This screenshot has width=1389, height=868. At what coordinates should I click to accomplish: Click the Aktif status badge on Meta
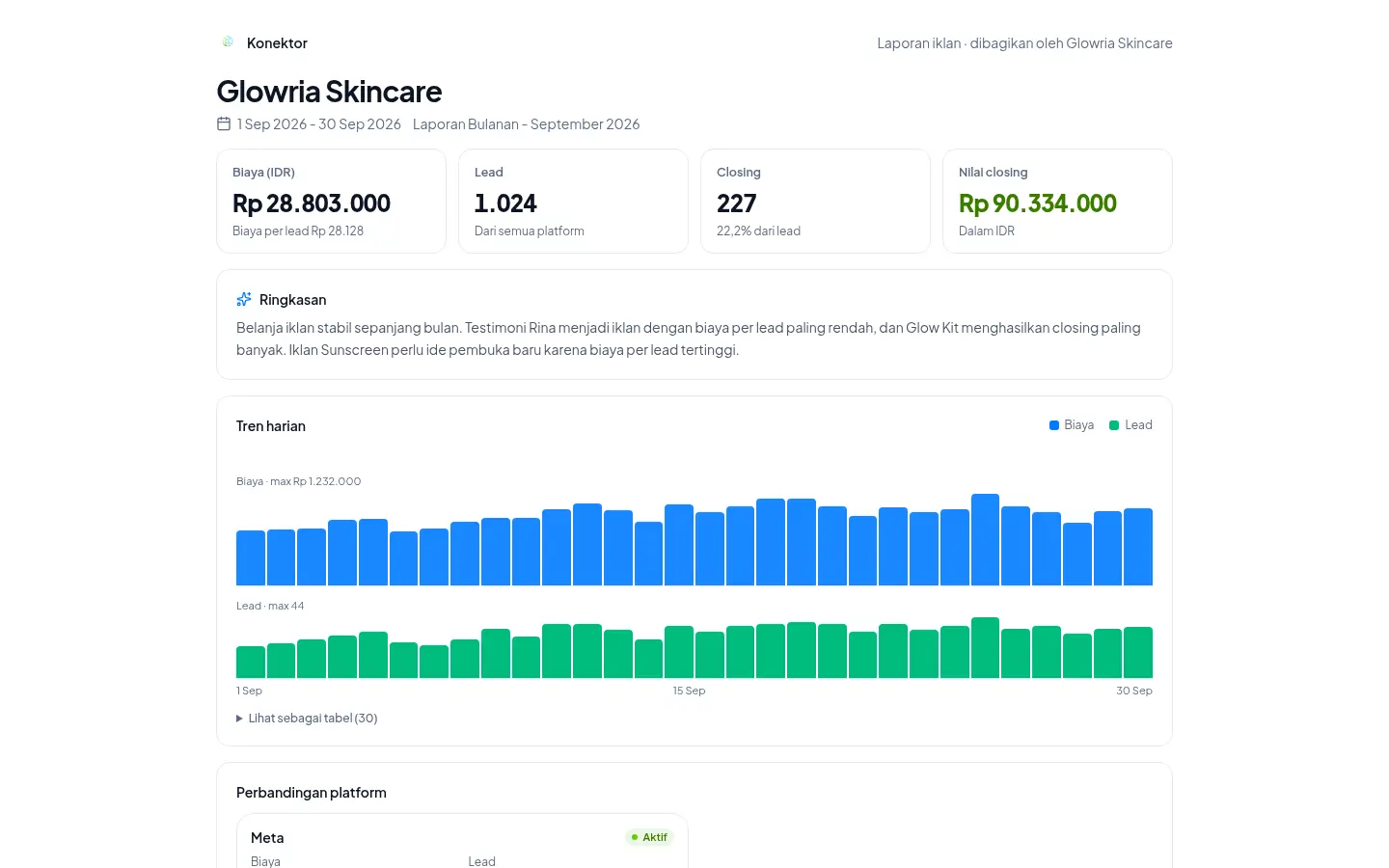[x=649, y=837]
